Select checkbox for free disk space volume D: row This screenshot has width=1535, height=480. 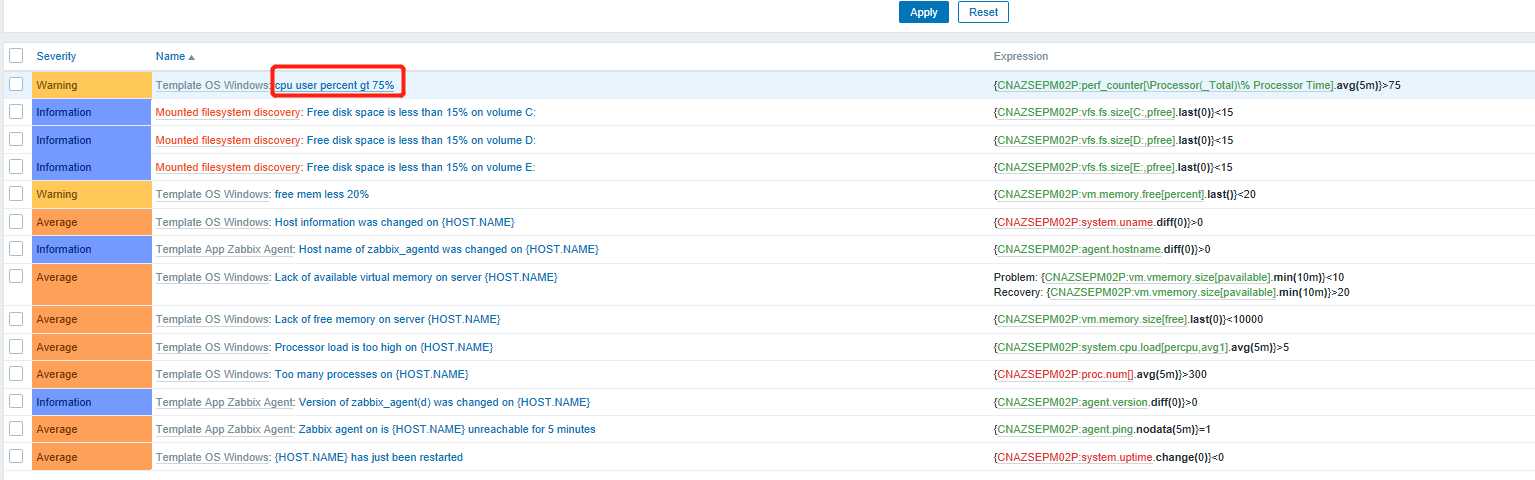pyautogui.click(x=16, y=140)
